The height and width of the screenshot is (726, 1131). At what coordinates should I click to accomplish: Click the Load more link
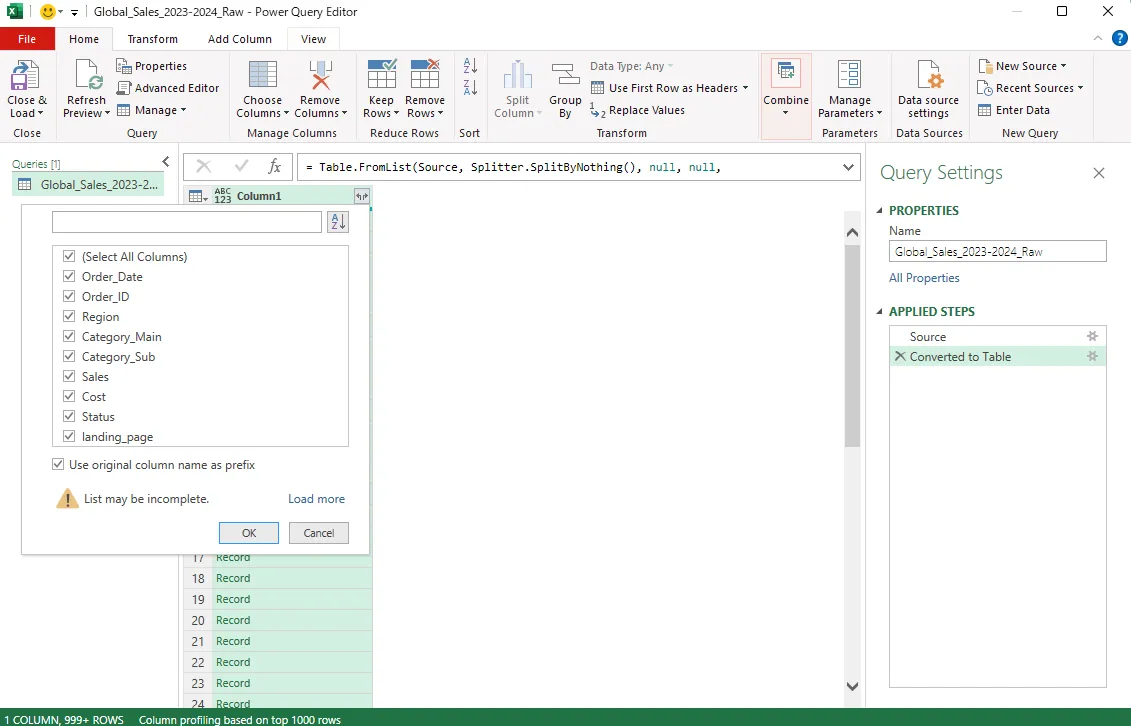click(317, 499)
